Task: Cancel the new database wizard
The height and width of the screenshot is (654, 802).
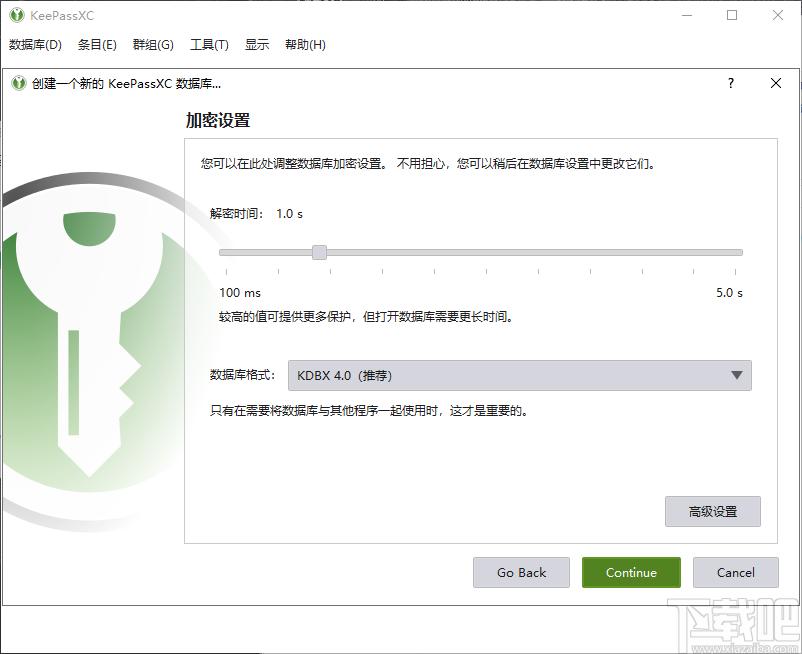Action: point(736,573)
